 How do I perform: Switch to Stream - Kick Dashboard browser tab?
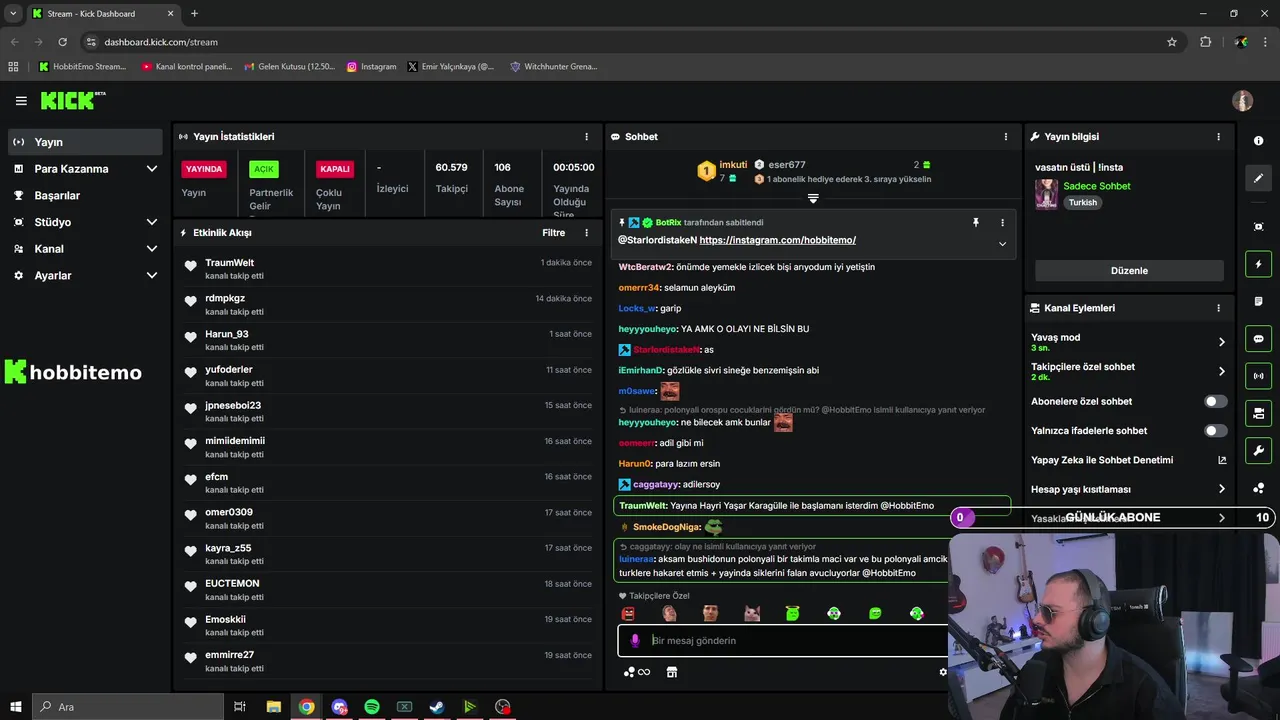(x=103, y=13)
